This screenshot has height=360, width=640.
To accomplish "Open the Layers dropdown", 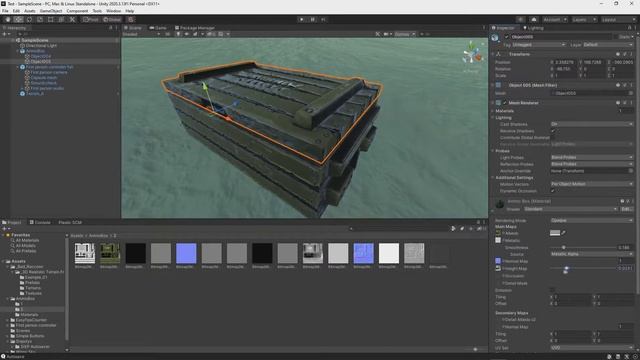I will click(x=584, y=19).
